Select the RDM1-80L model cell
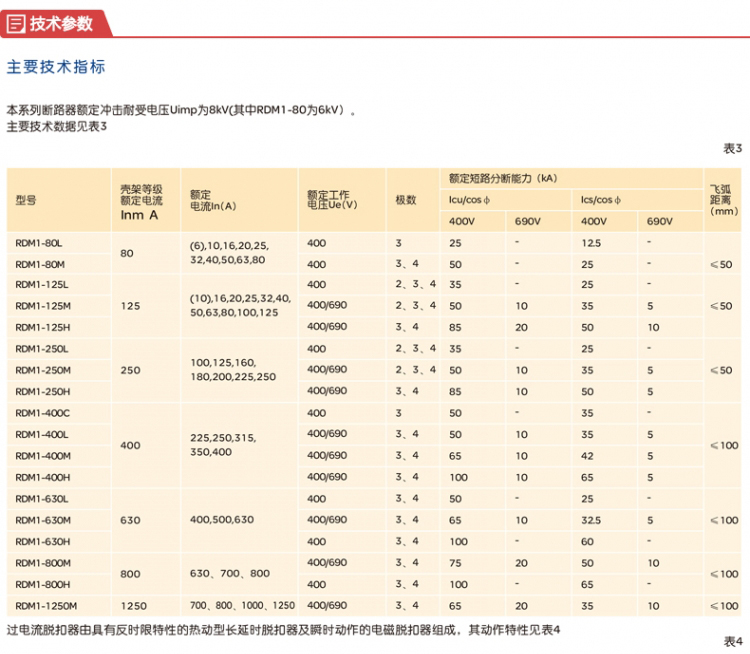 [x=40, y=243]
